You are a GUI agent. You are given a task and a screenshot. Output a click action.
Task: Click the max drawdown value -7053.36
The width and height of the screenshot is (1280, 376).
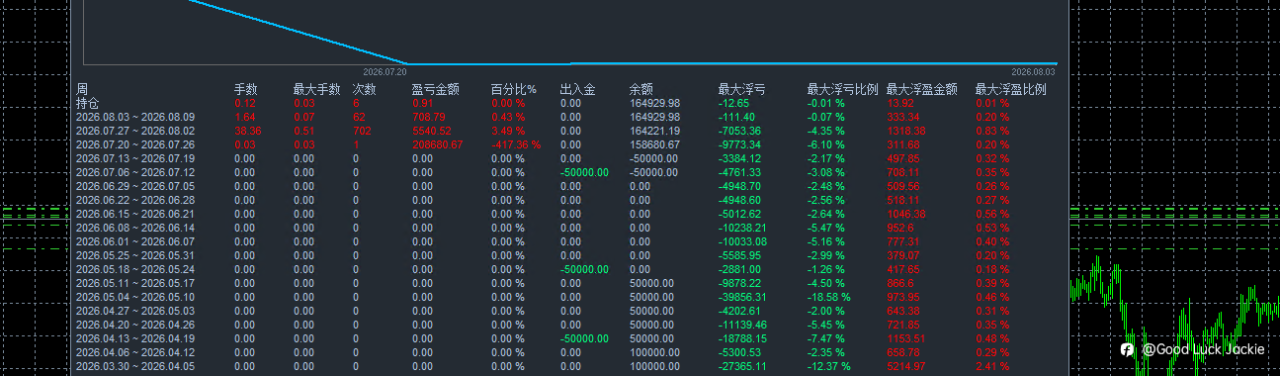[x=740, y=131]
